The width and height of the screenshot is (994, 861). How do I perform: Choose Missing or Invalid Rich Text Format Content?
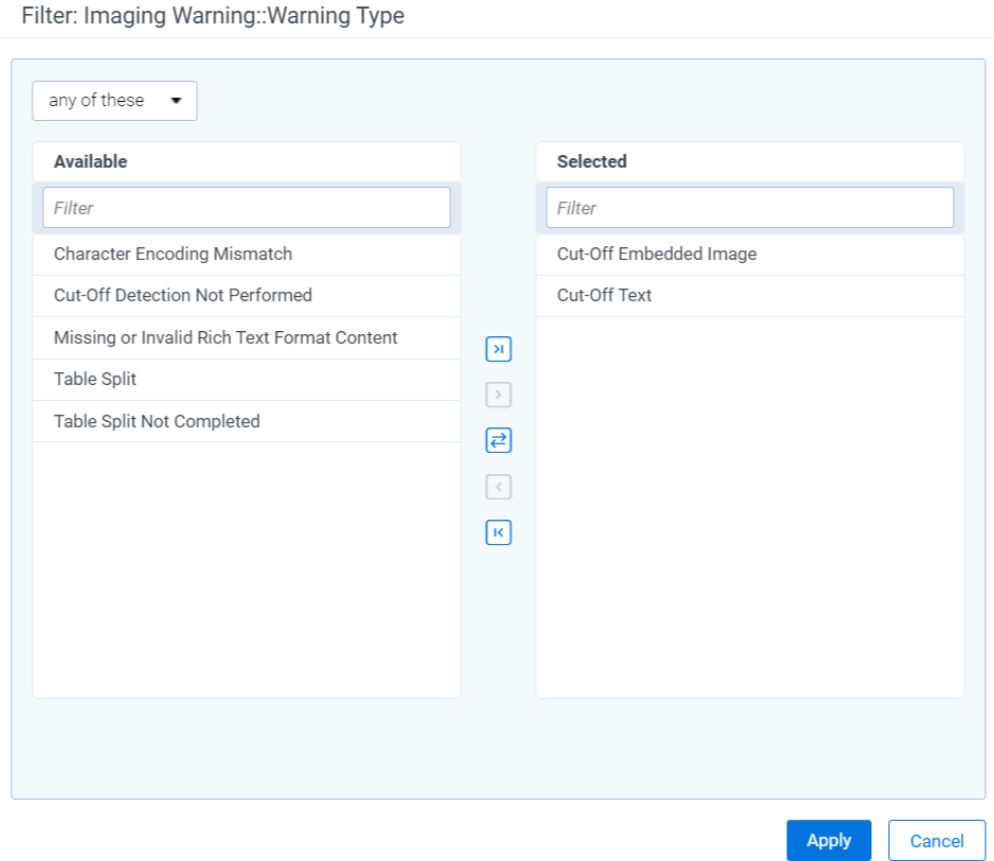point(247,338)
